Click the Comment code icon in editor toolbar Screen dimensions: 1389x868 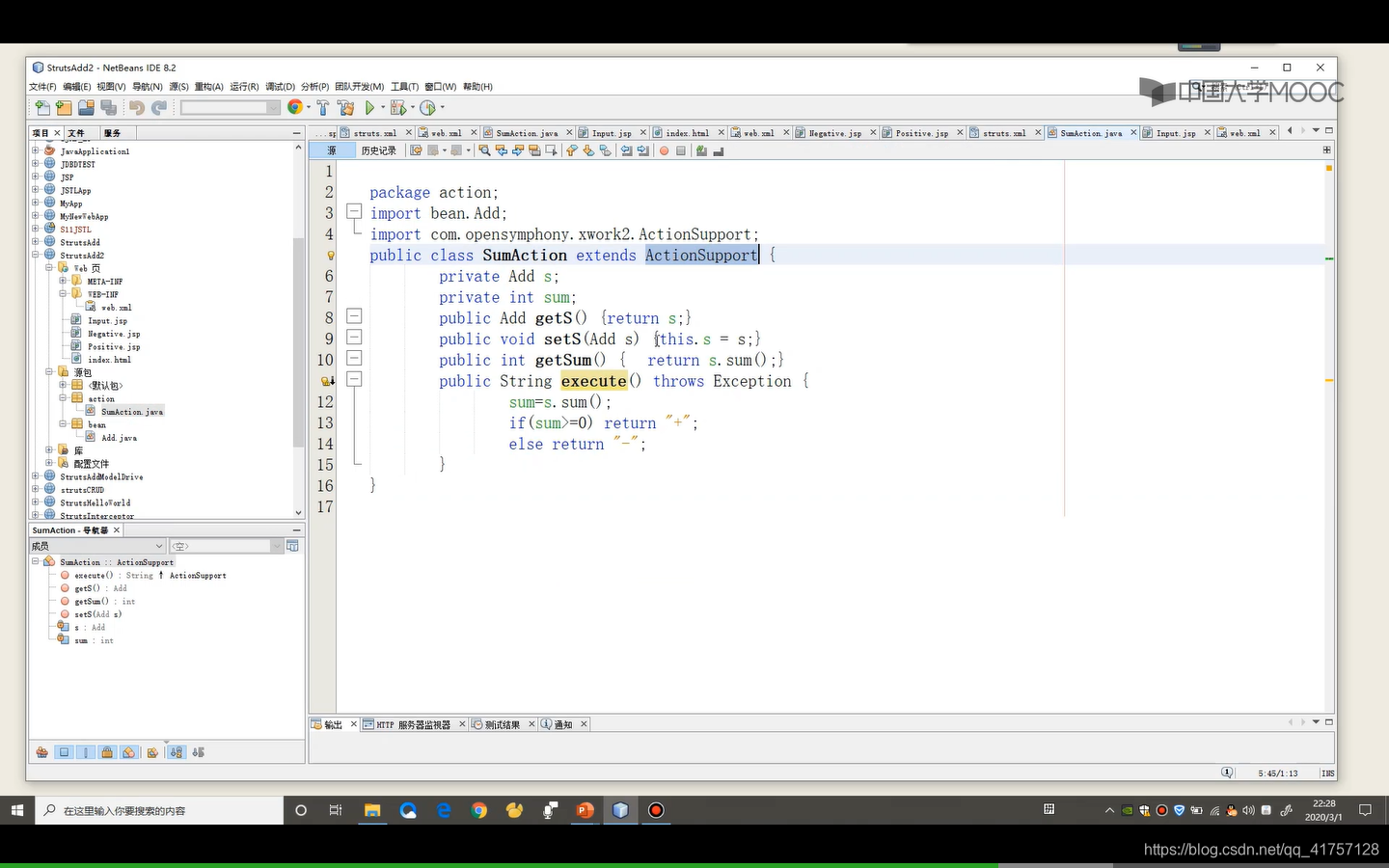[x=701, y=150]
